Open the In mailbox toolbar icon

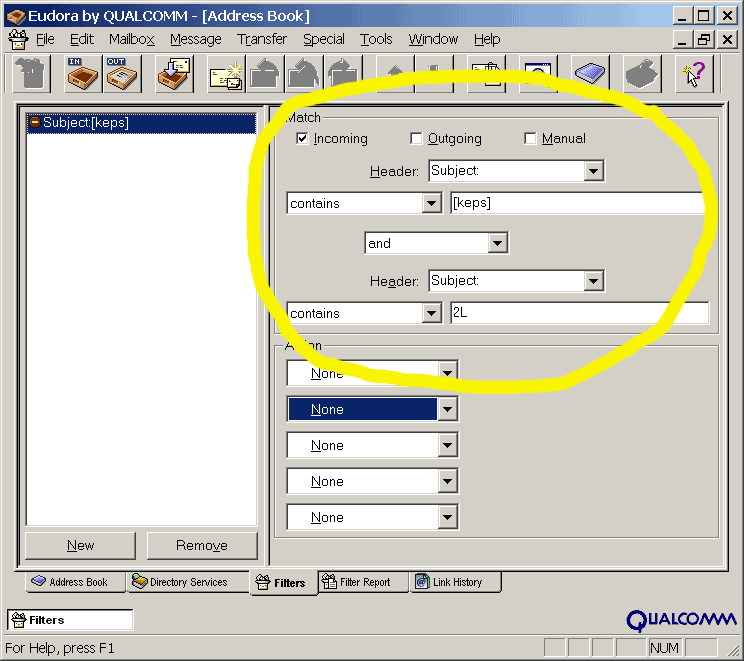click(83, 74)
